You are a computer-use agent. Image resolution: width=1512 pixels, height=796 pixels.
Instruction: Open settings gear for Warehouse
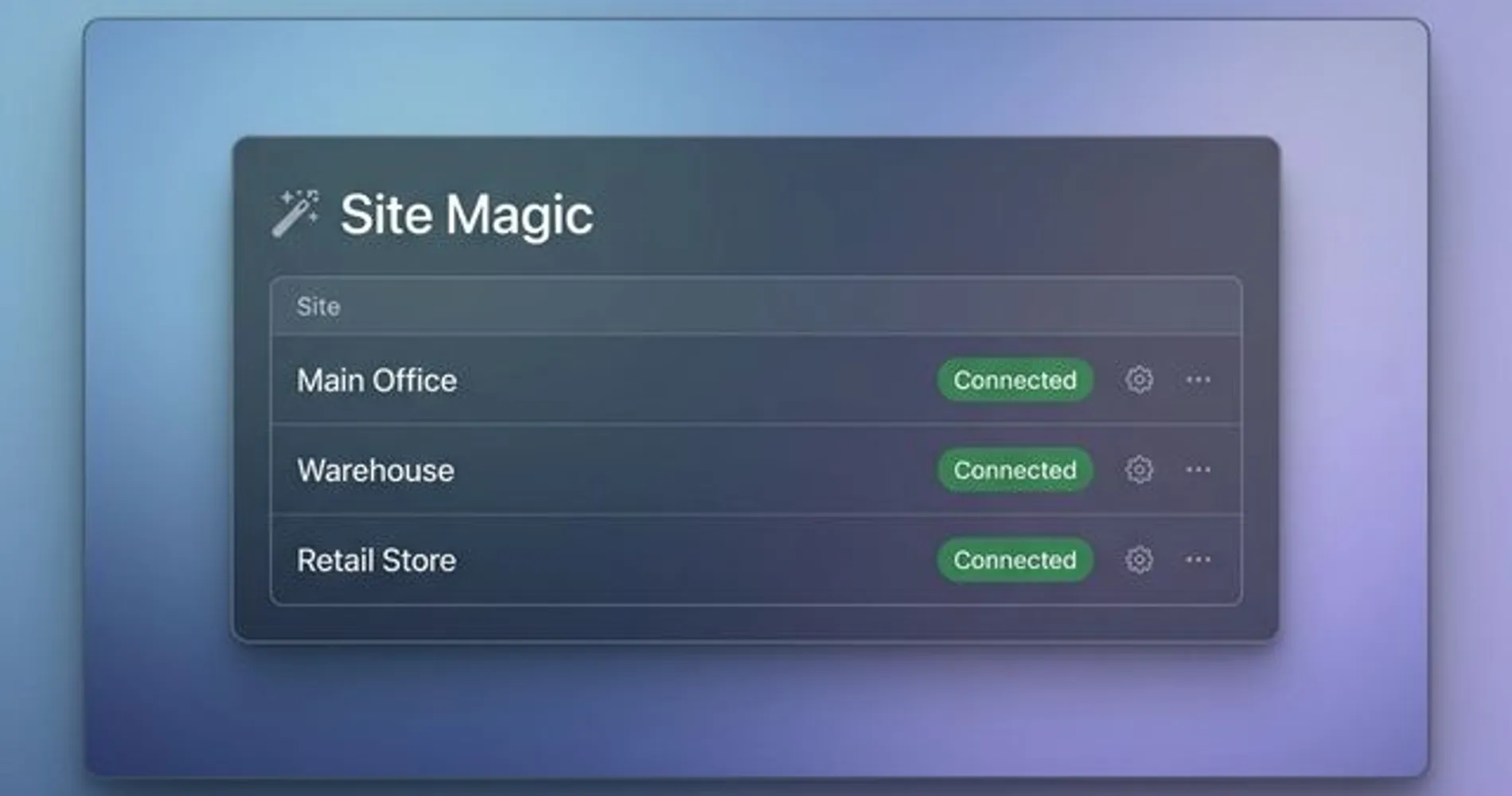click(x=1139, y=470)
